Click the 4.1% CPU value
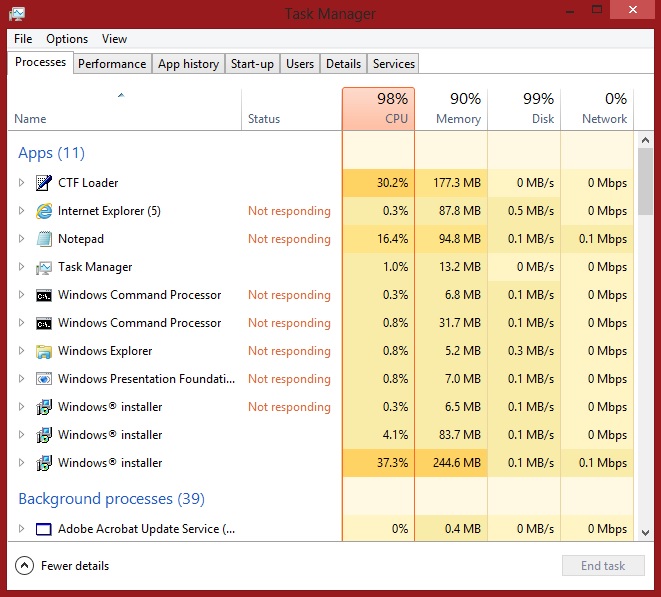Image resolution: width=661 pixels, height=597 pixels. pyautogui.click(x=395, y=435)
